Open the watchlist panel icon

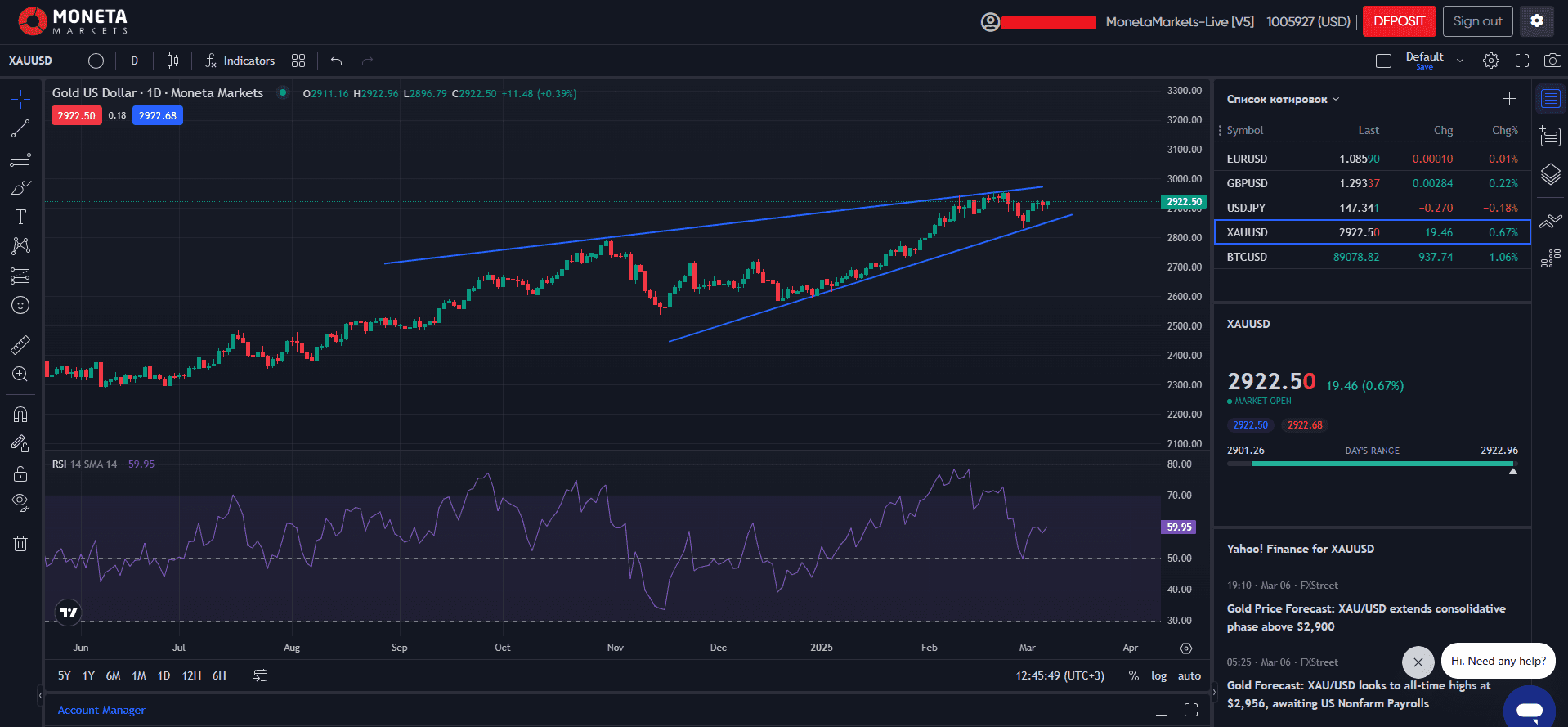1551,99
